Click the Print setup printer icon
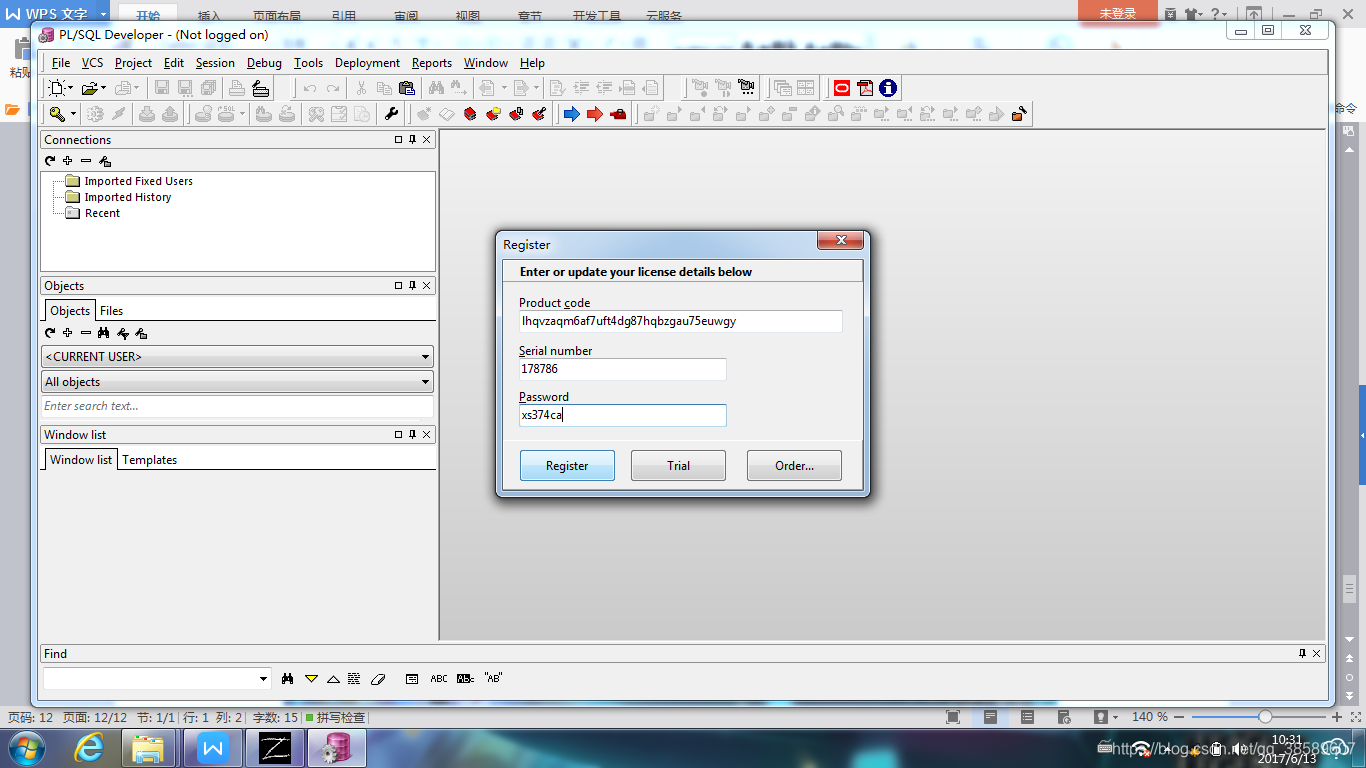The image size is (1366, 768). (x=260, y=88)
